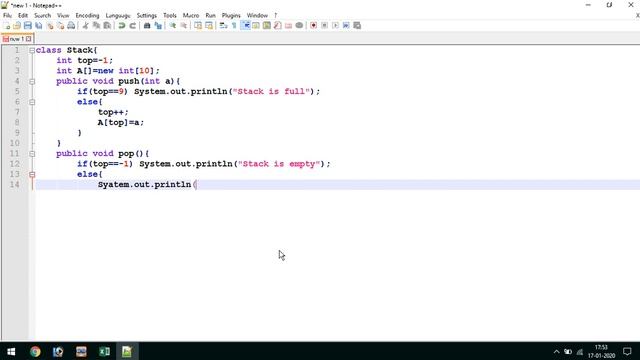640x360 pixels.
Task: Undo the last edit from the toolbar
Action: click(122, 26)
